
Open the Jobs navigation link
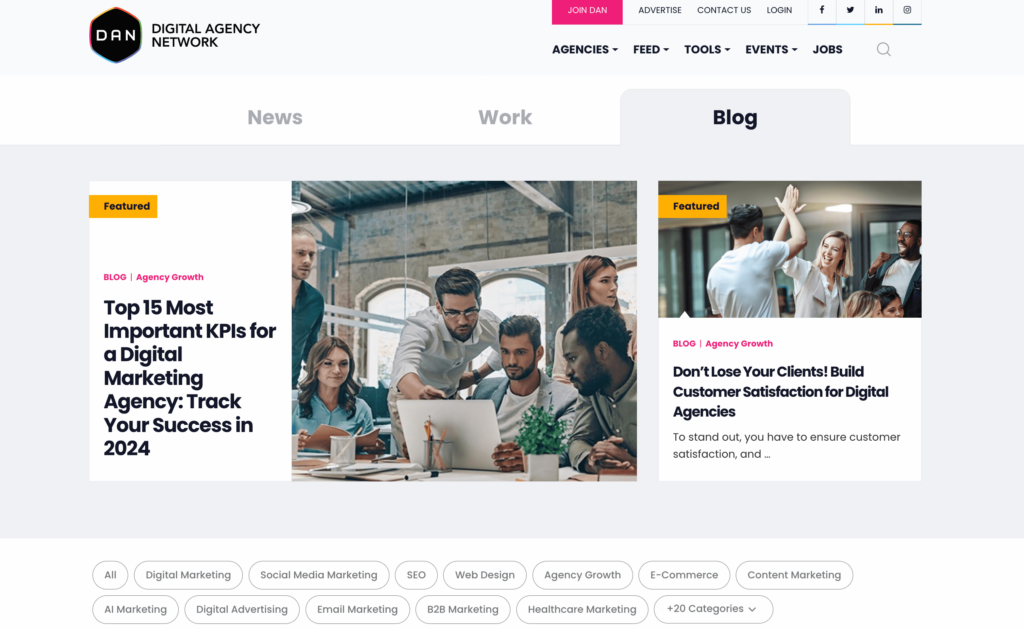pyautogui.click(x=827, y=50)
